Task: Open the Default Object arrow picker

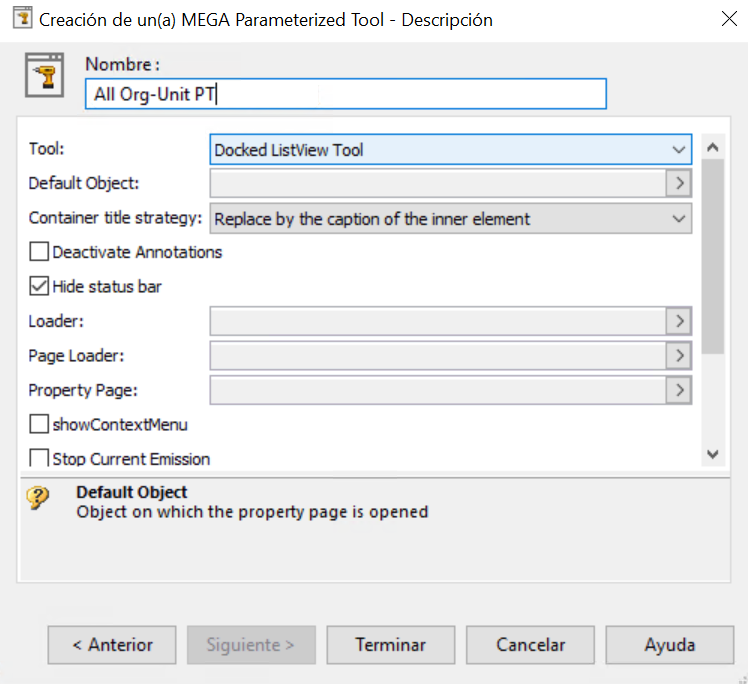Action: click(679, 183)
